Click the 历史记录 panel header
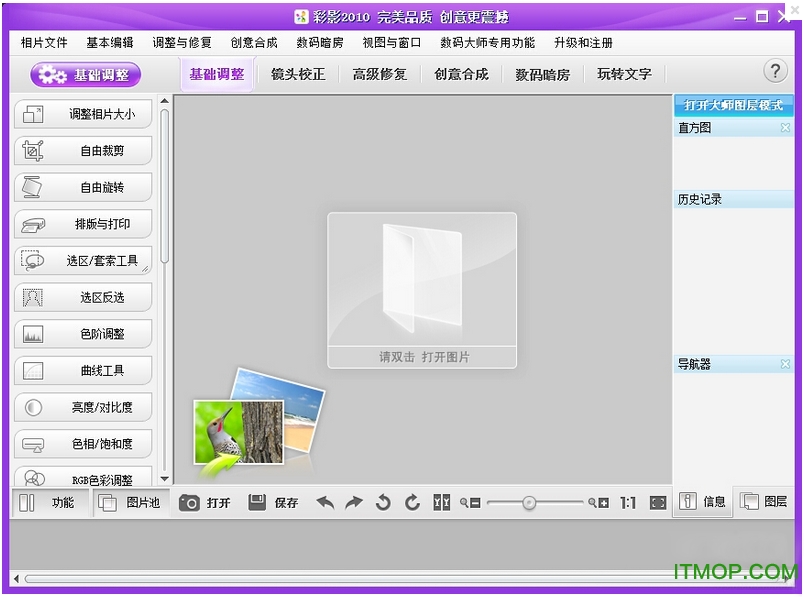The width and height of the screenshot is (804, 597). coord(733,200)
